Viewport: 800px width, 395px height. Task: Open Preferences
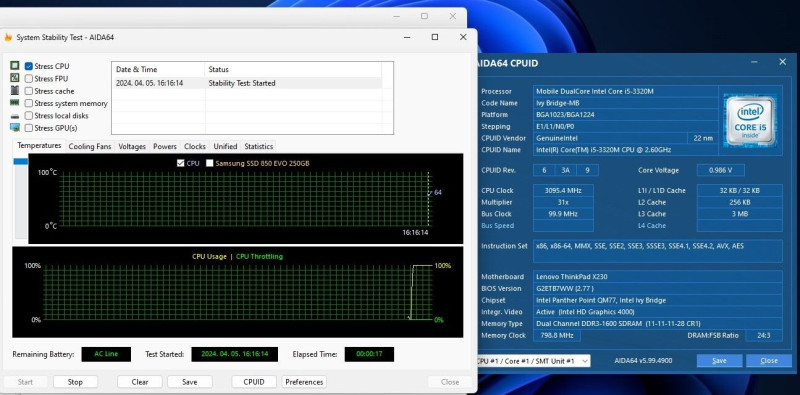pyautogui.click(x=304, y=382)
